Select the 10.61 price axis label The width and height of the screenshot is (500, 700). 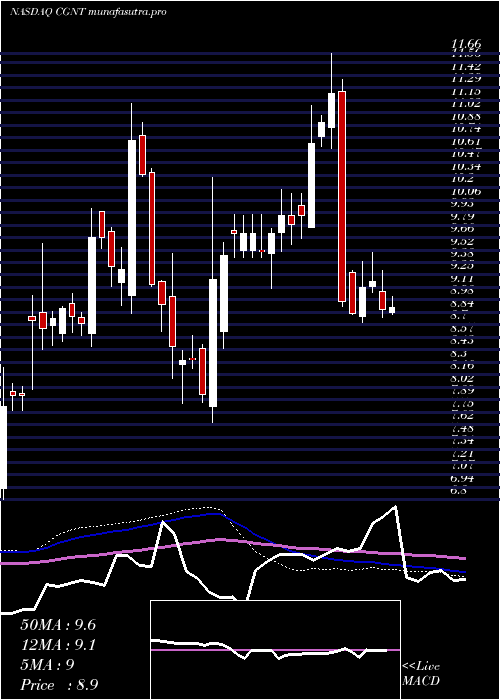(x=466, y=142)
